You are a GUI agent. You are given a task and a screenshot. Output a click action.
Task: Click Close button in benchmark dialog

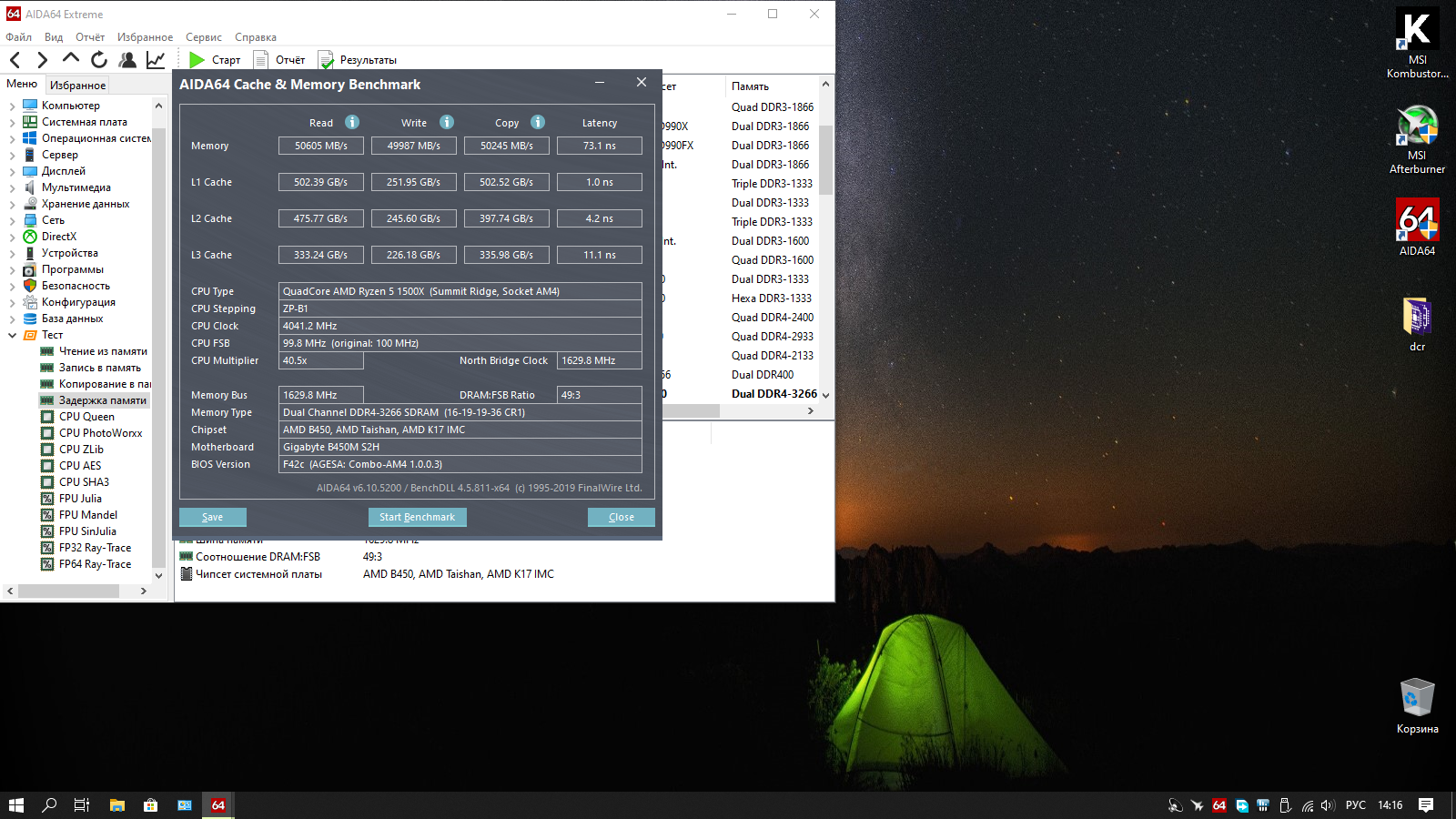tap(622, 517)
